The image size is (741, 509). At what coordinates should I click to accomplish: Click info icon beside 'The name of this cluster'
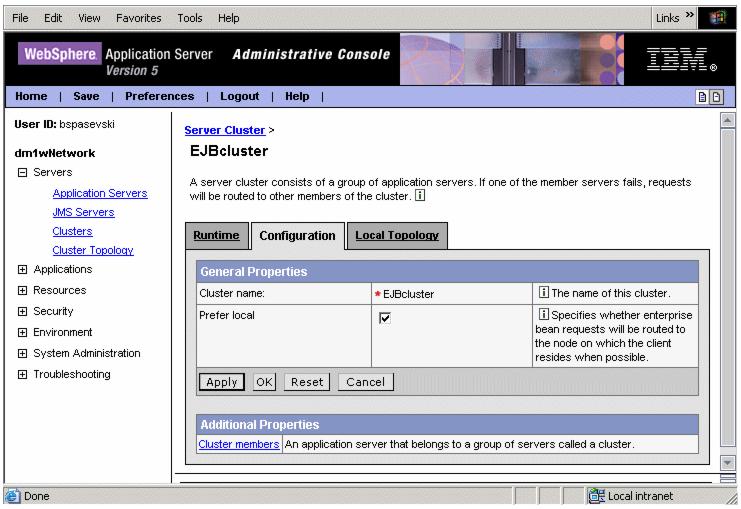[x=543, y=292]
